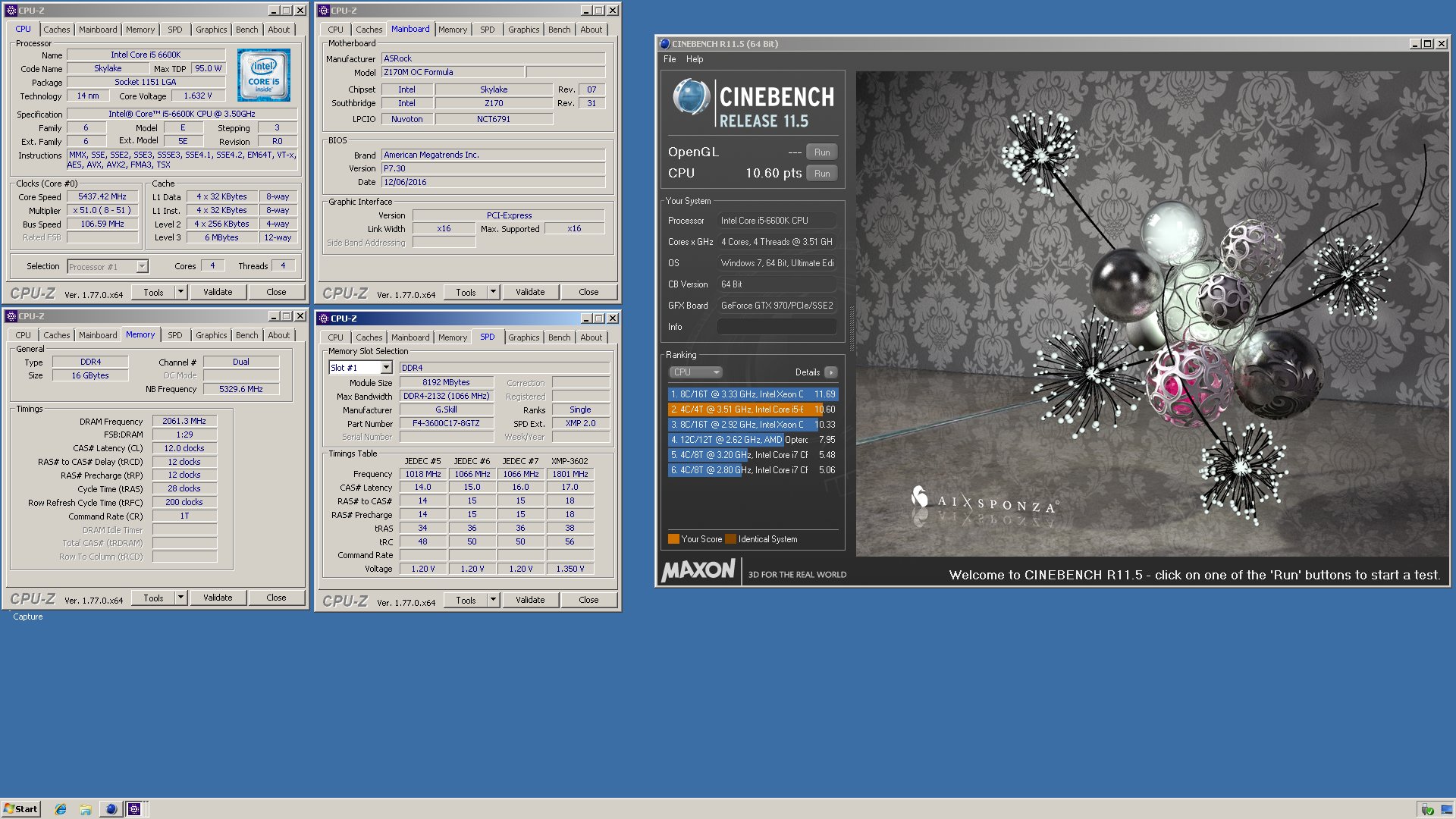Switch to Caches tab in top-left CPU-Z
The image size is (1456, 819).
tap(56, 30)
